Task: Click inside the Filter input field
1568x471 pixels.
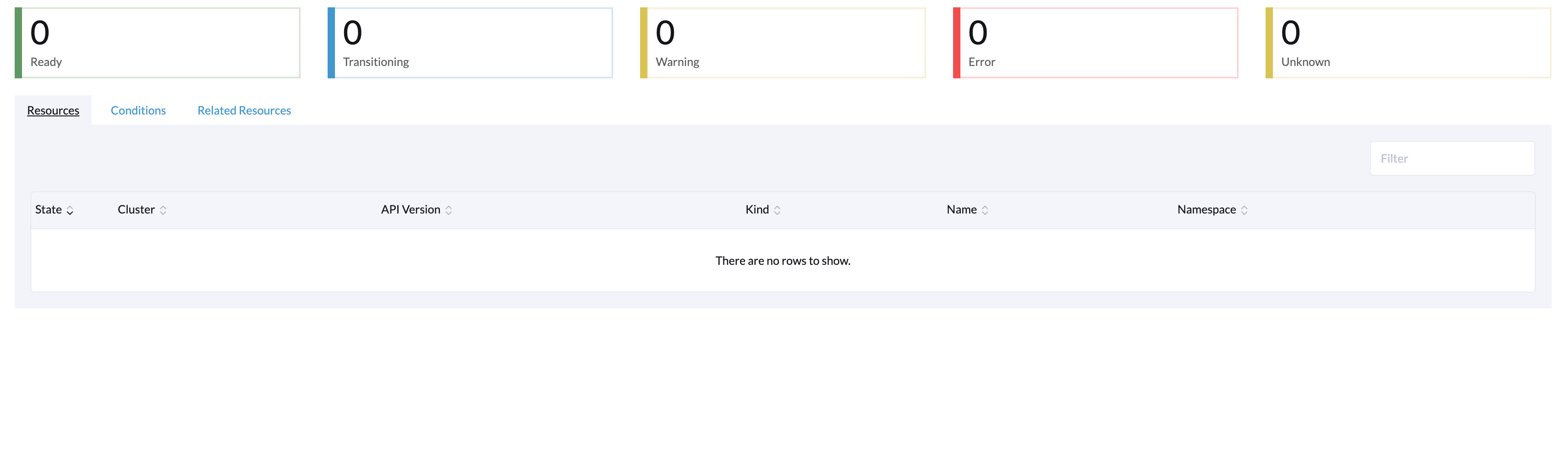Action: click(x=1453, y=158)
